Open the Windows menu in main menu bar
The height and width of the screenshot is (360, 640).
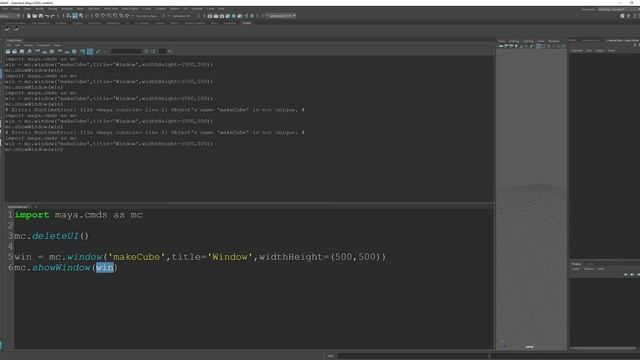pos(67,9)
